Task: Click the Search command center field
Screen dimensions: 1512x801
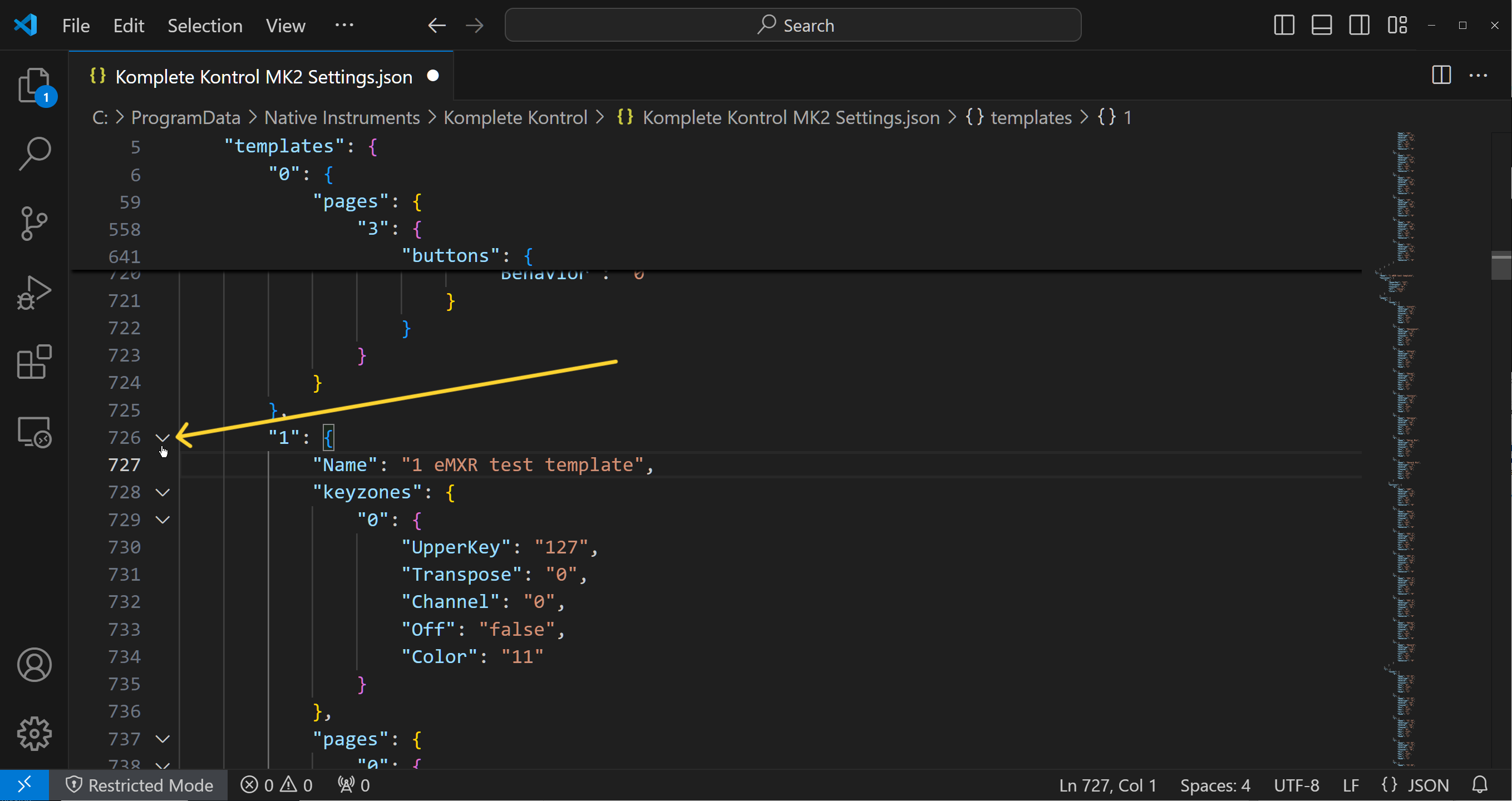Action: 792,25
